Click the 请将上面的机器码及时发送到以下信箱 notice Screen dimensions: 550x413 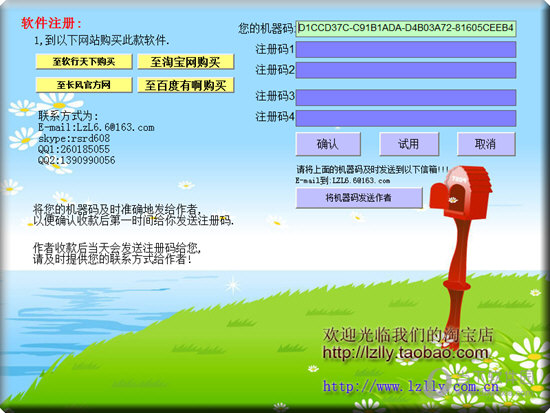pos(373,170)
